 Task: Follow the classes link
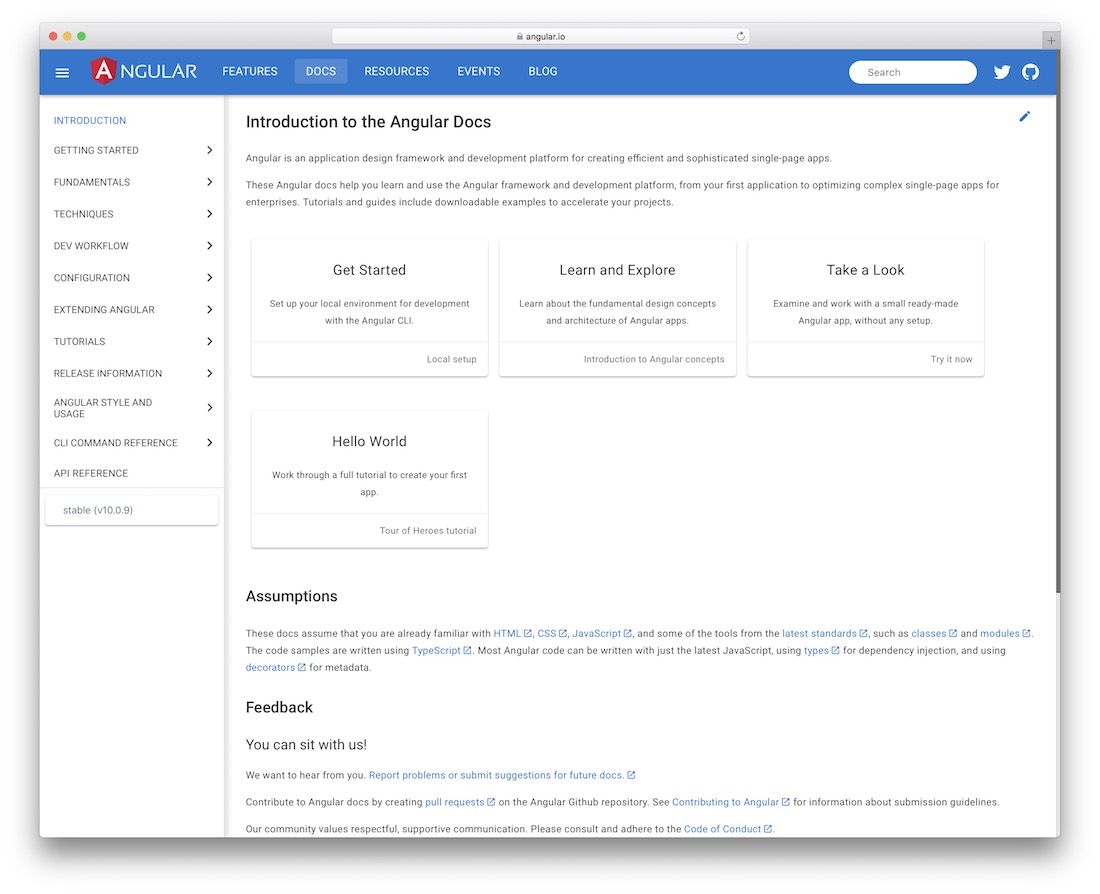click(x=928, y=633)
